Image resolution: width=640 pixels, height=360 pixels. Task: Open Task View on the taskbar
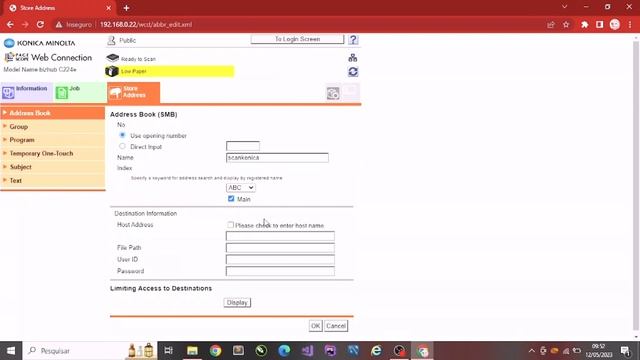168,351
